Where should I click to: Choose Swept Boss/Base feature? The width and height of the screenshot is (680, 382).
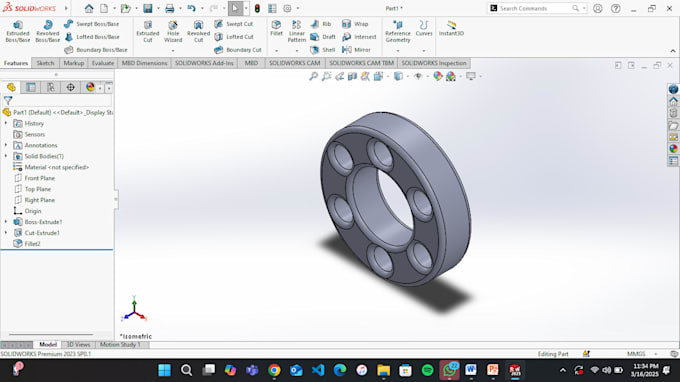click(x=92, y=24)
